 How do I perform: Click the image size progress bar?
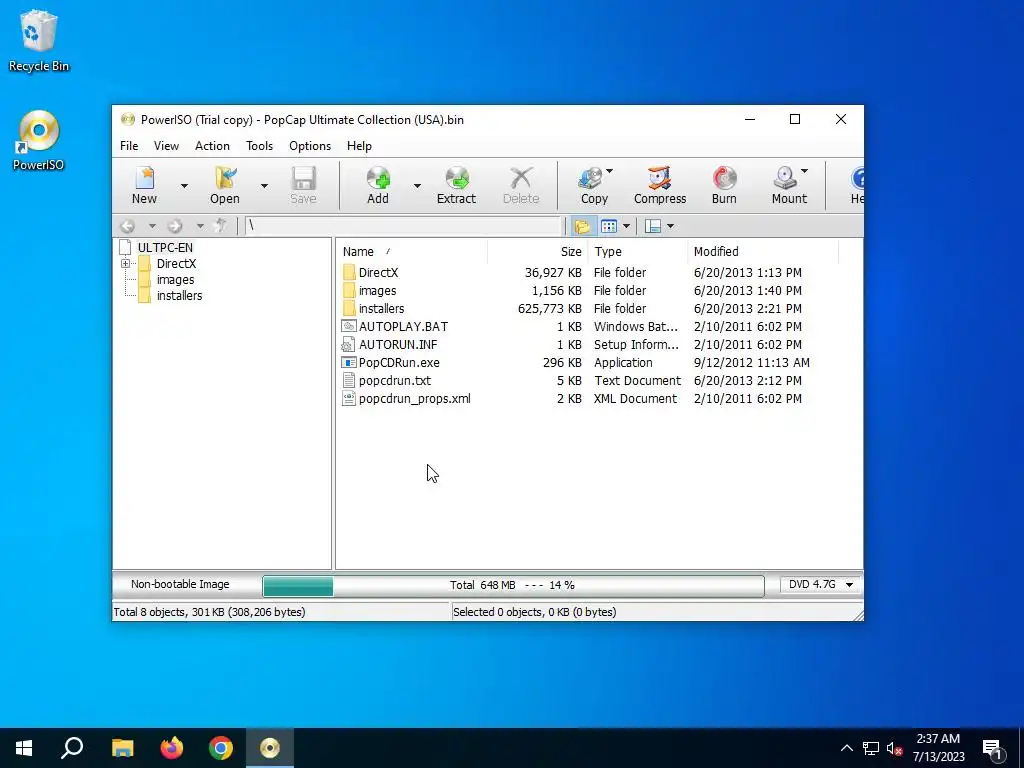pyautogui.click(x=513, y=586)
